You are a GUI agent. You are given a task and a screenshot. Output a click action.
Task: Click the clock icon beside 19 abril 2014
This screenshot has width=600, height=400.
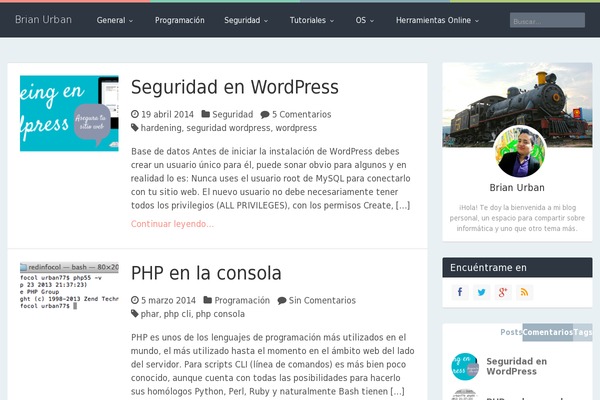(x=135, y=114)
